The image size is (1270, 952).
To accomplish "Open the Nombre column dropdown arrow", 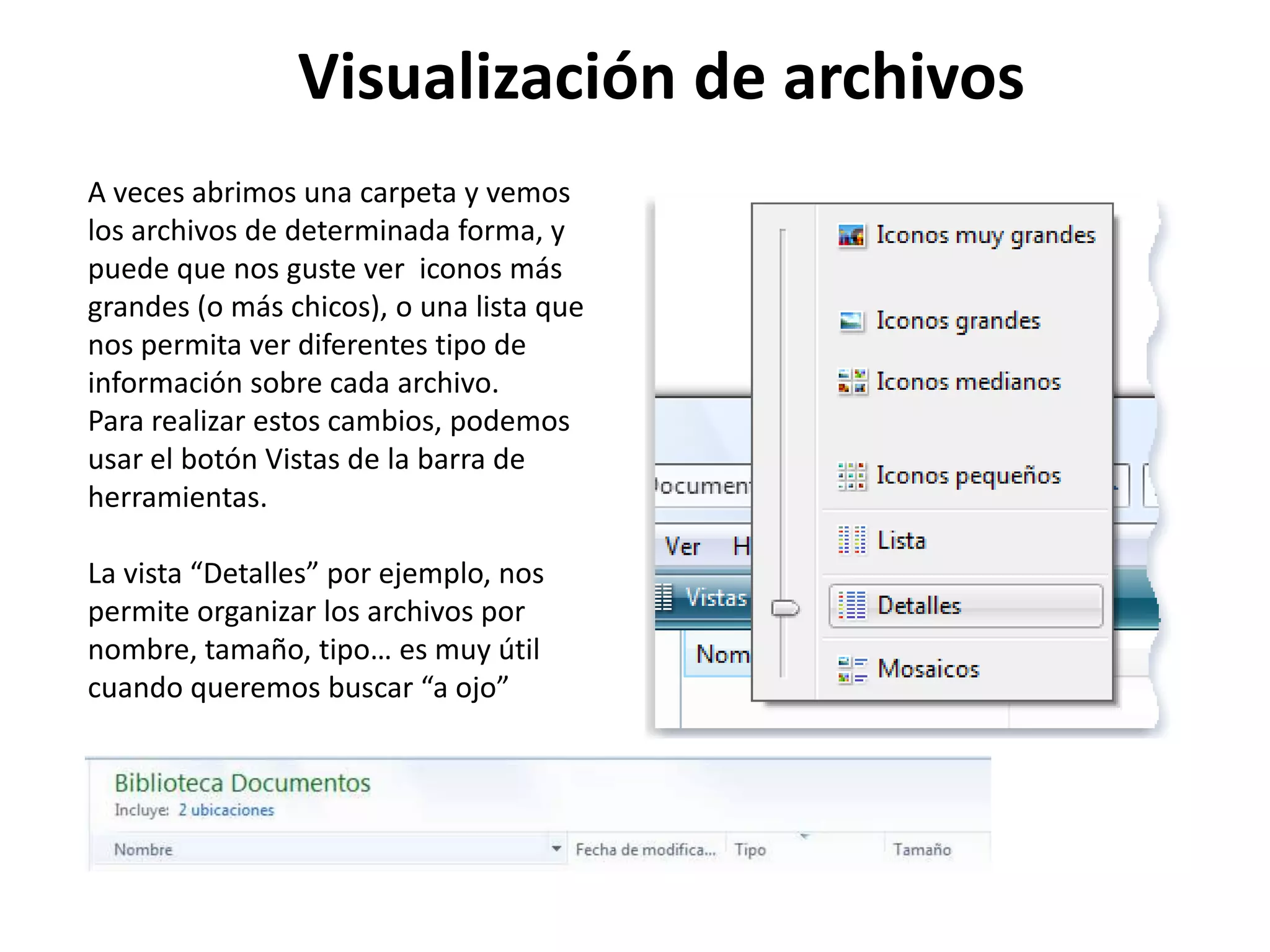I will (x=556, y=849).
